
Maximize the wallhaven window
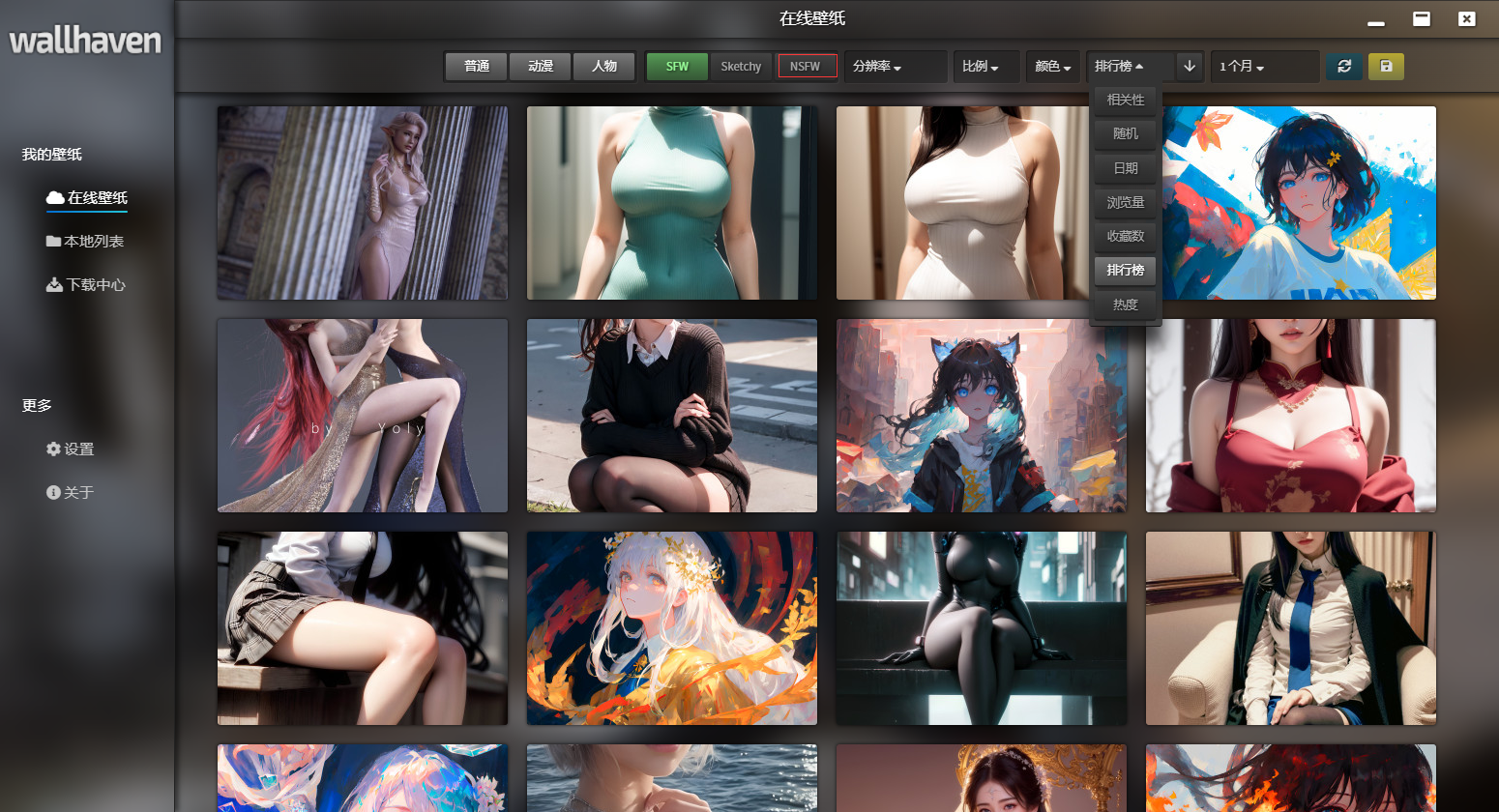(x=1422, y=19)
